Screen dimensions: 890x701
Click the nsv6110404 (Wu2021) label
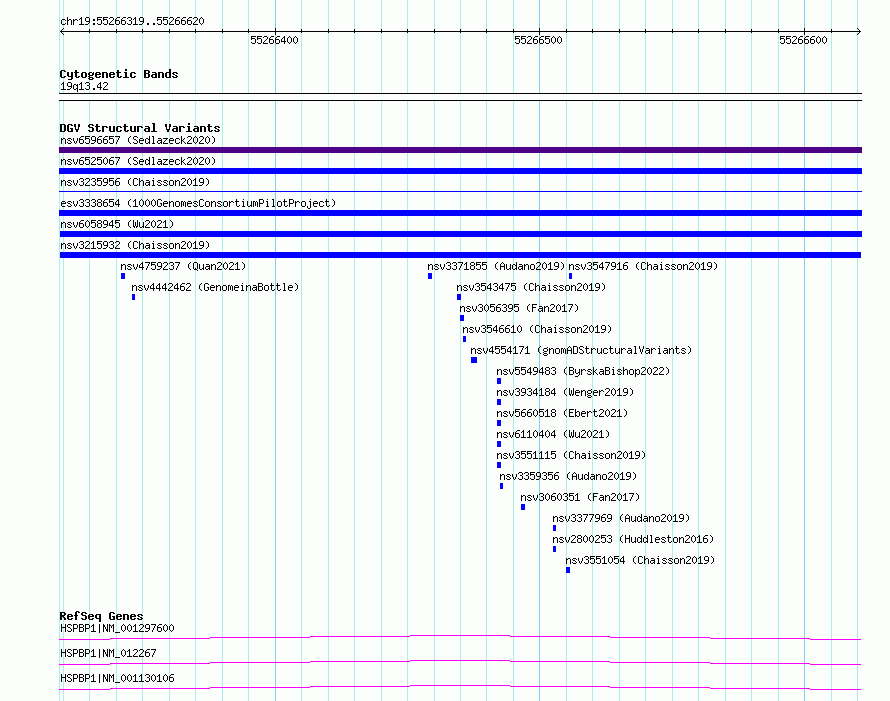(x=553, y=434)
